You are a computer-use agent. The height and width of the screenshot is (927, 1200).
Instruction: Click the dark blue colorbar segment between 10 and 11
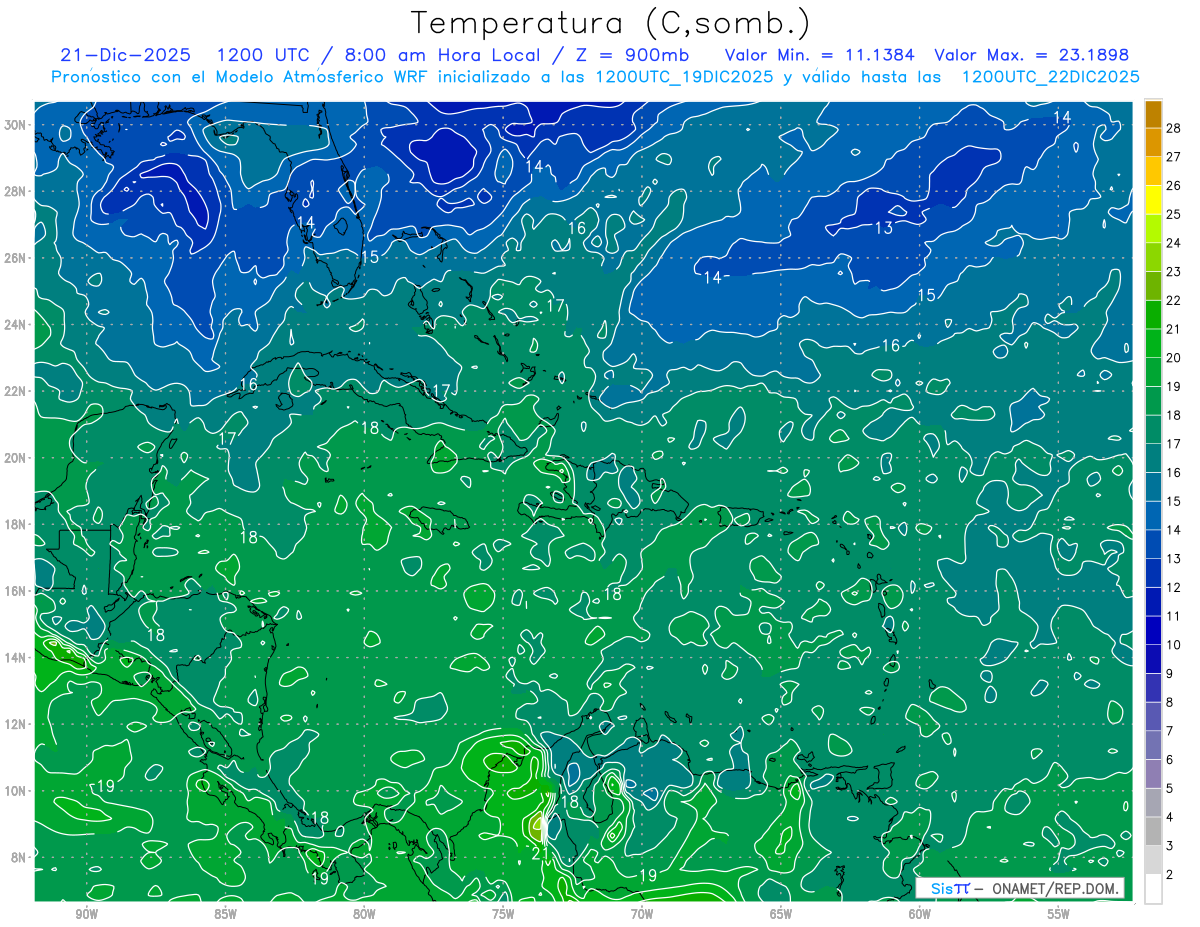click(x=1153, y=630)
